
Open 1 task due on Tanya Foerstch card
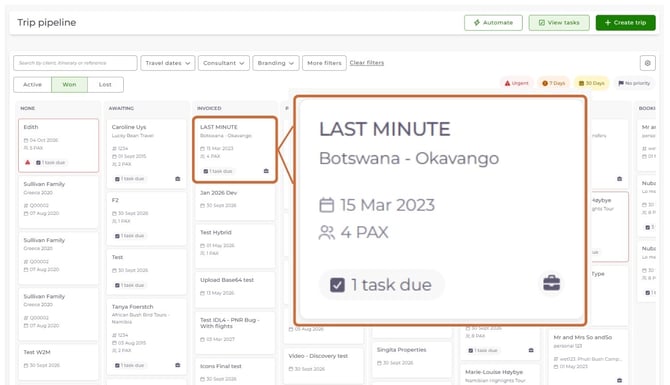[x=129, y=365]
